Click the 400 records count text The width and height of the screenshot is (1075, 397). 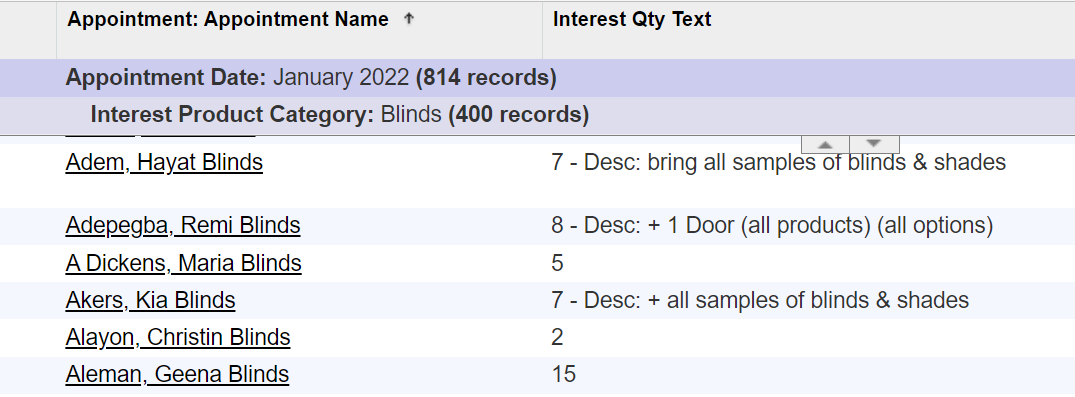(518, 115)
